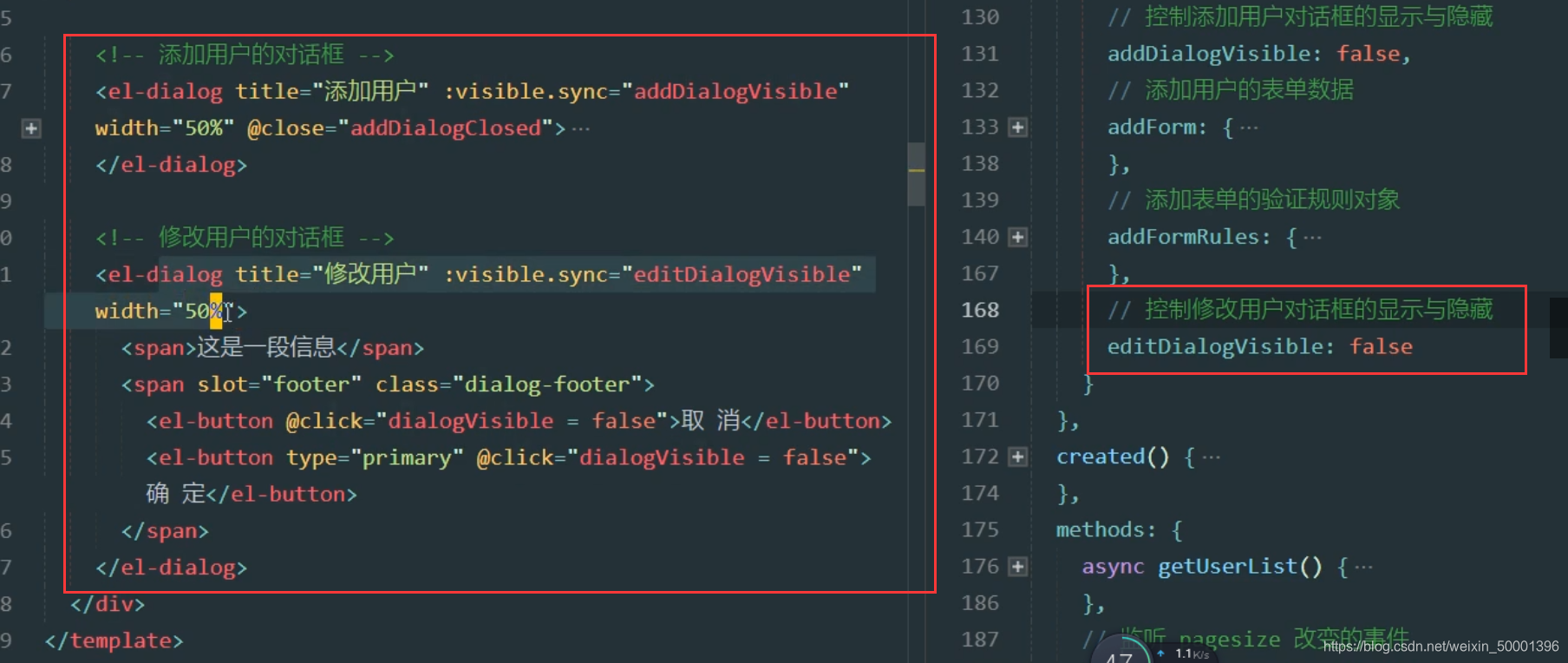Click line number 168 in right gutter

point(980,310)
